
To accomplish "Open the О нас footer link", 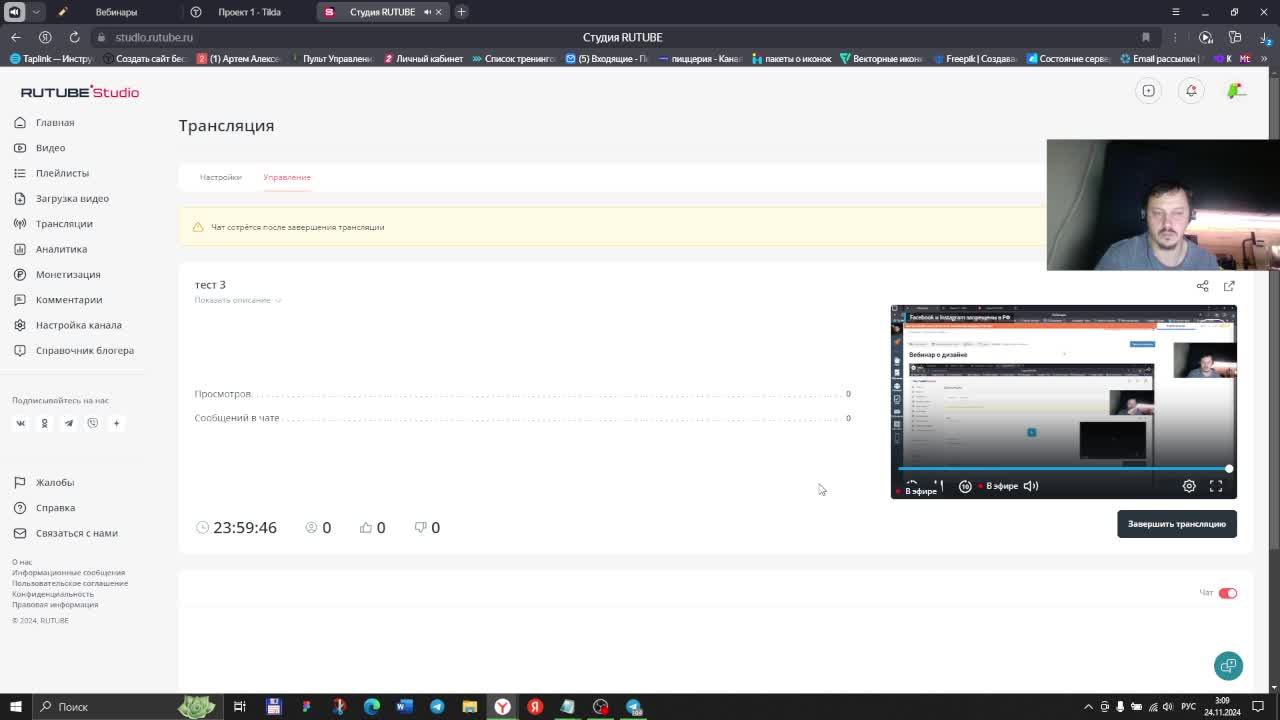I will pyautogui.click(x=22, y=562).
